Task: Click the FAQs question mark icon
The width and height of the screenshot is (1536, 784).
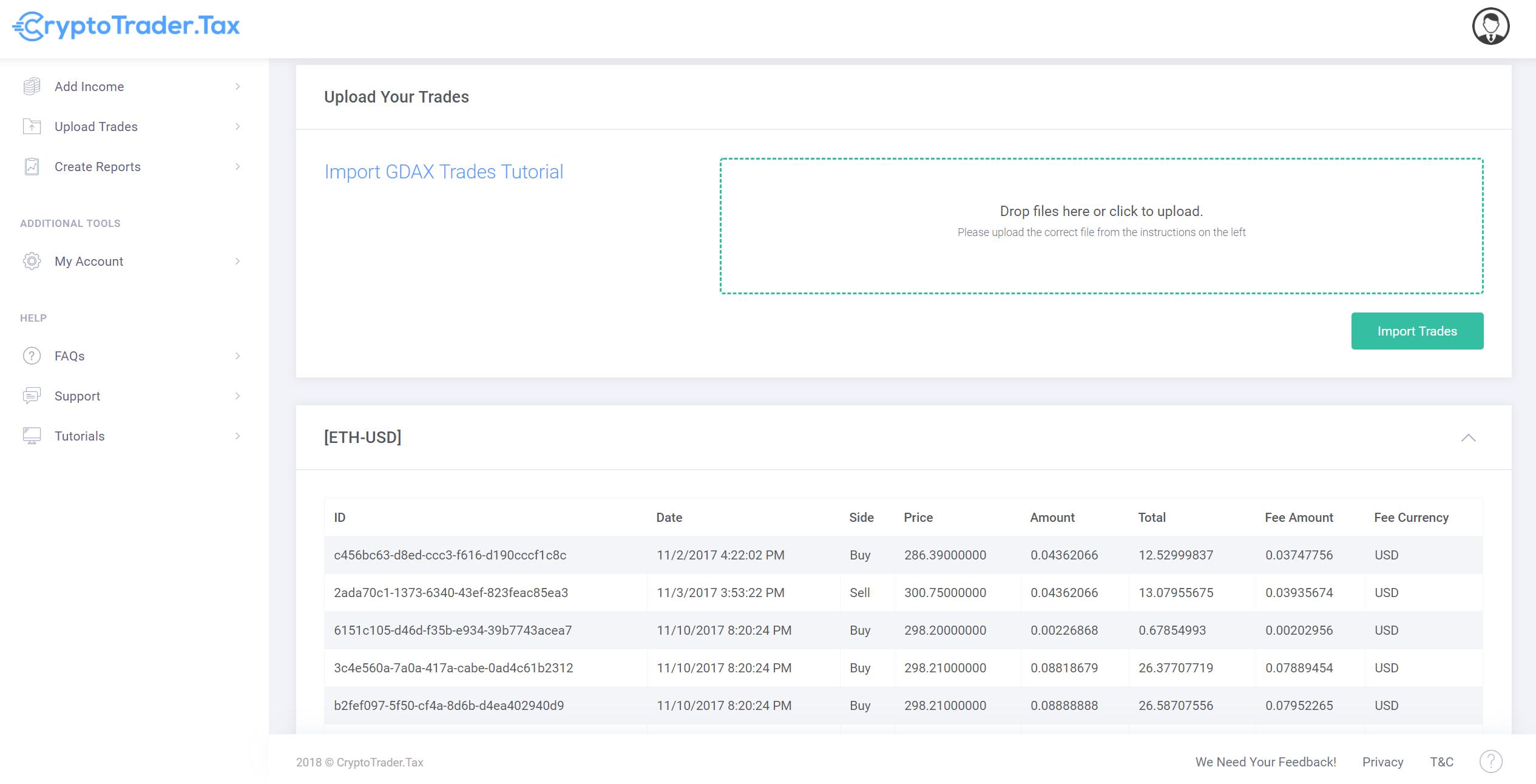Action: click(x=32, y=356)
